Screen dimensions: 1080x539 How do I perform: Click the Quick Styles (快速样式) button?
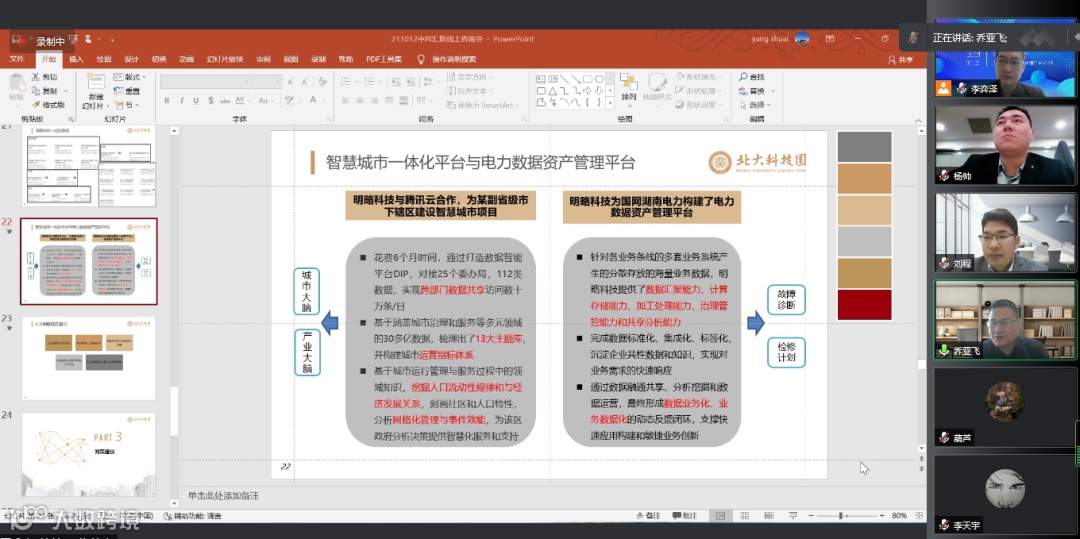click(657, 88)
